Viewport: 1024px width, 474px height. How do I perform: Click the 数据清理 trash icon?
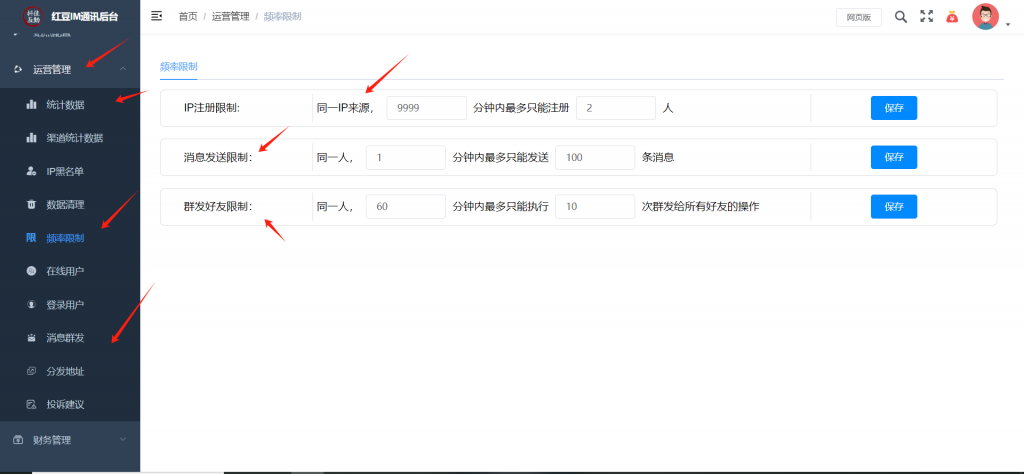click(31, 204)
